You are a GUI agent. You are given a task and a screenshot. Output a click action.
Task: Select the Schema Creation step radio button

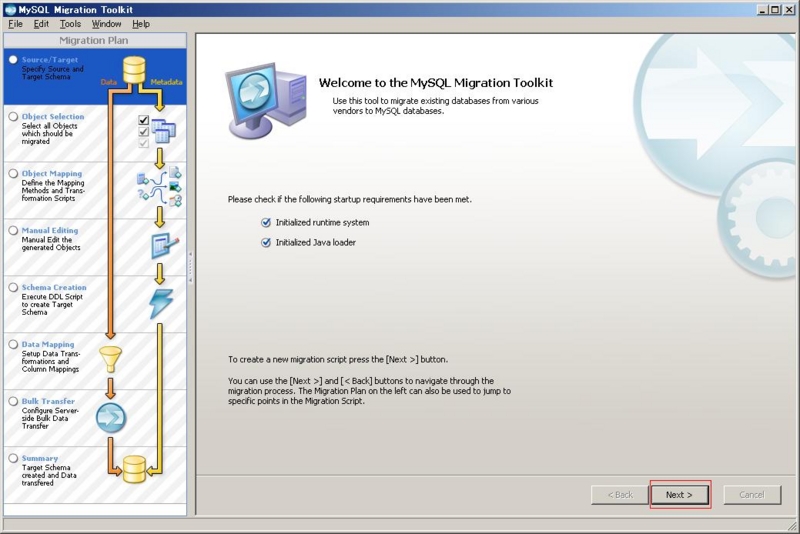tap(13, 287)
